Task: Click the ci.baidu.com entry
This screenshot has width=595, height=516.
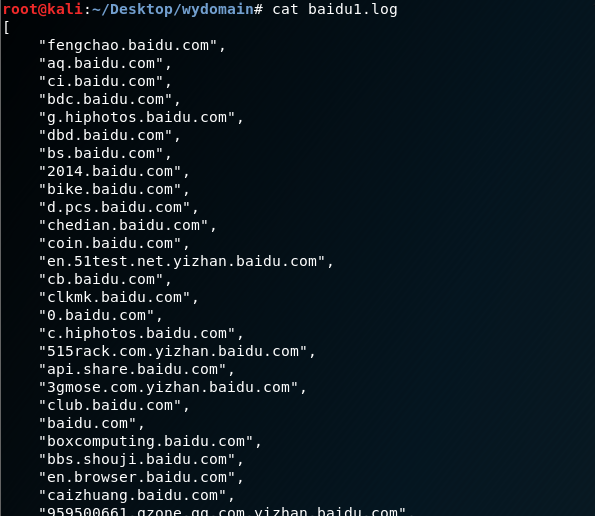Action: 105,82
